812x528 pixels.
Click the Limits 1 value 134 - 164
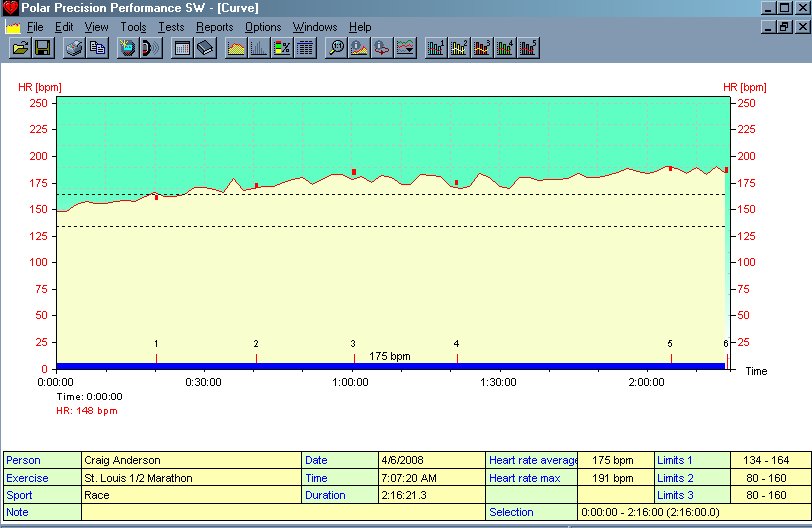pyautogui.click(x=764, y=460)
